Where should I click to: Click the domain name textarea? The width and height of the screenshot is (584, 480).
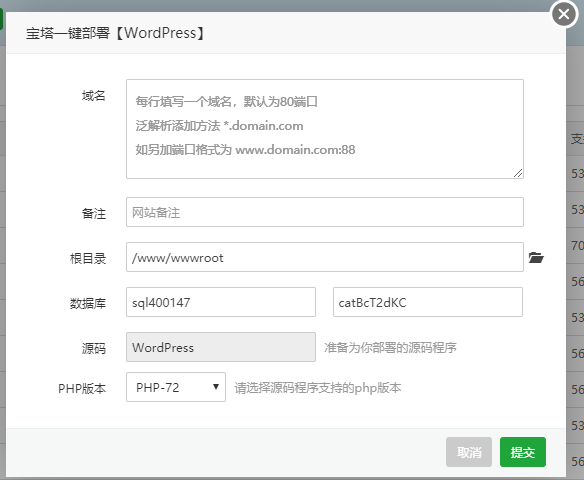(325, 129)
